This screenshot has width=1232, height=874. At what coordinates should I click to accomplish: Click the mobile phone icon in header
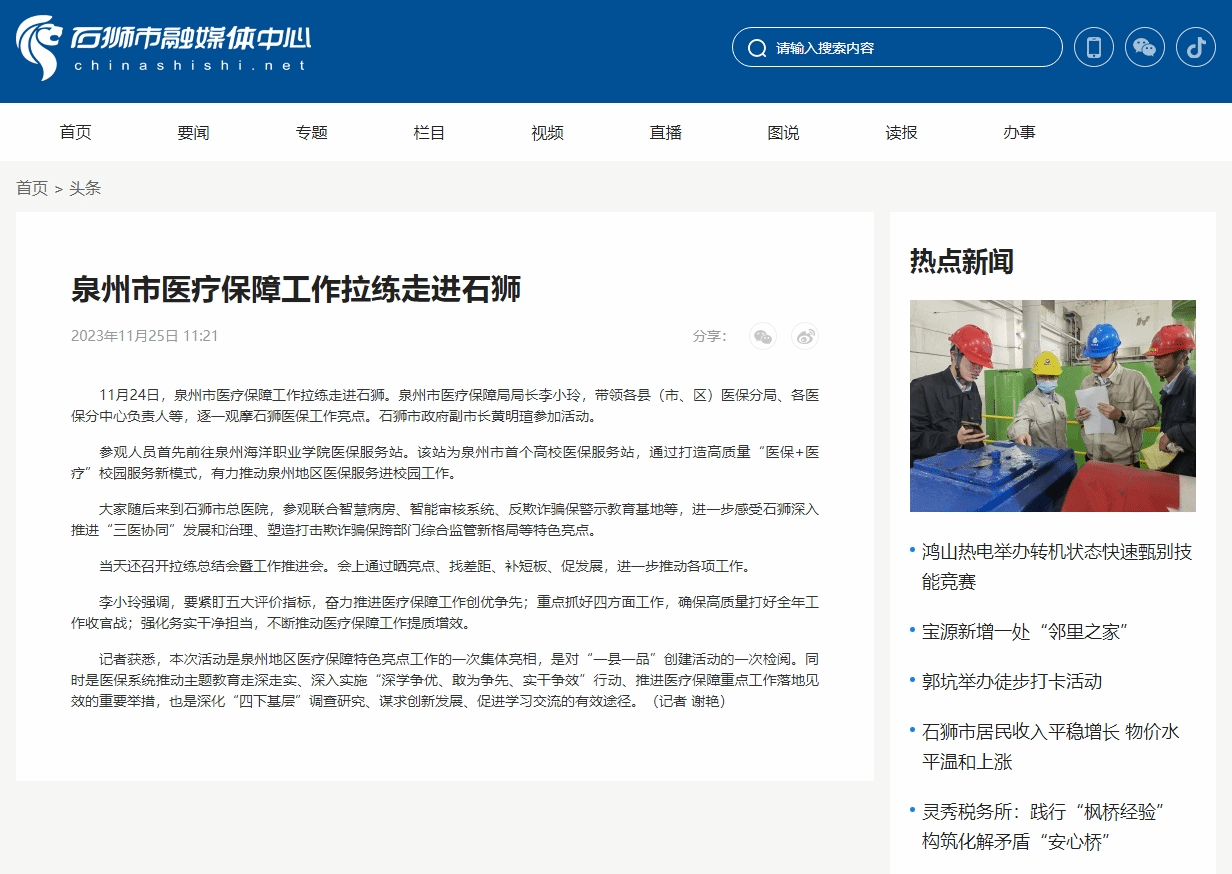click(1093, 47)
